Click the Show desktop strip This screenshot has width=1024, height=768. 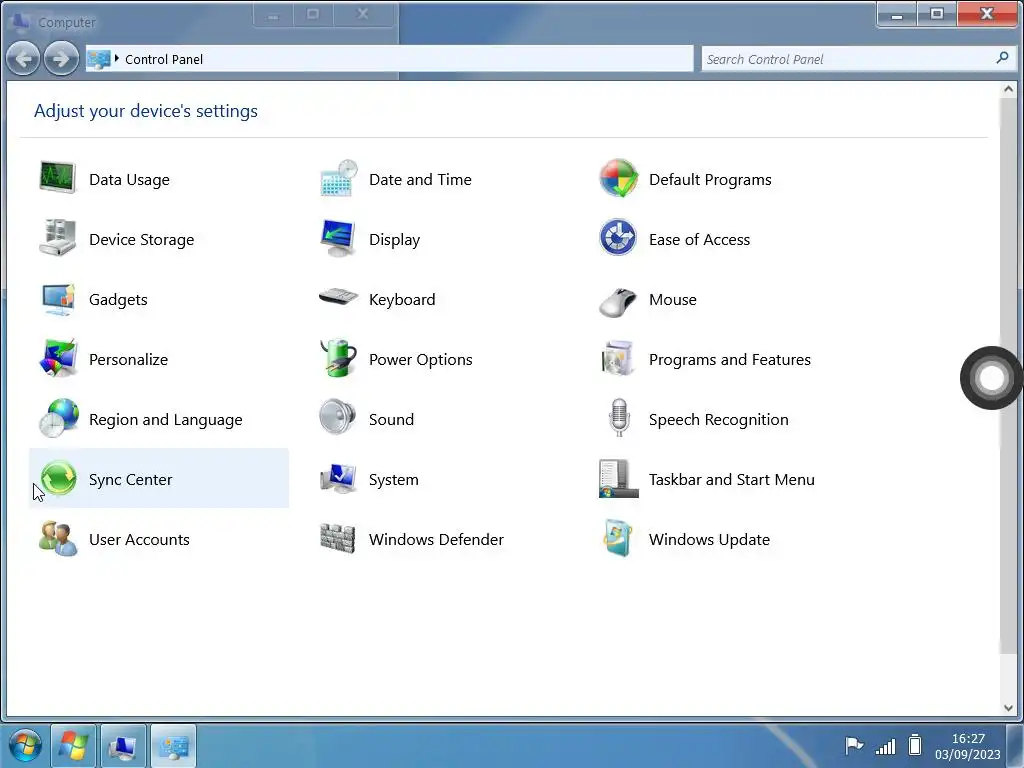pyautogui.click(x=1015, y=746)
